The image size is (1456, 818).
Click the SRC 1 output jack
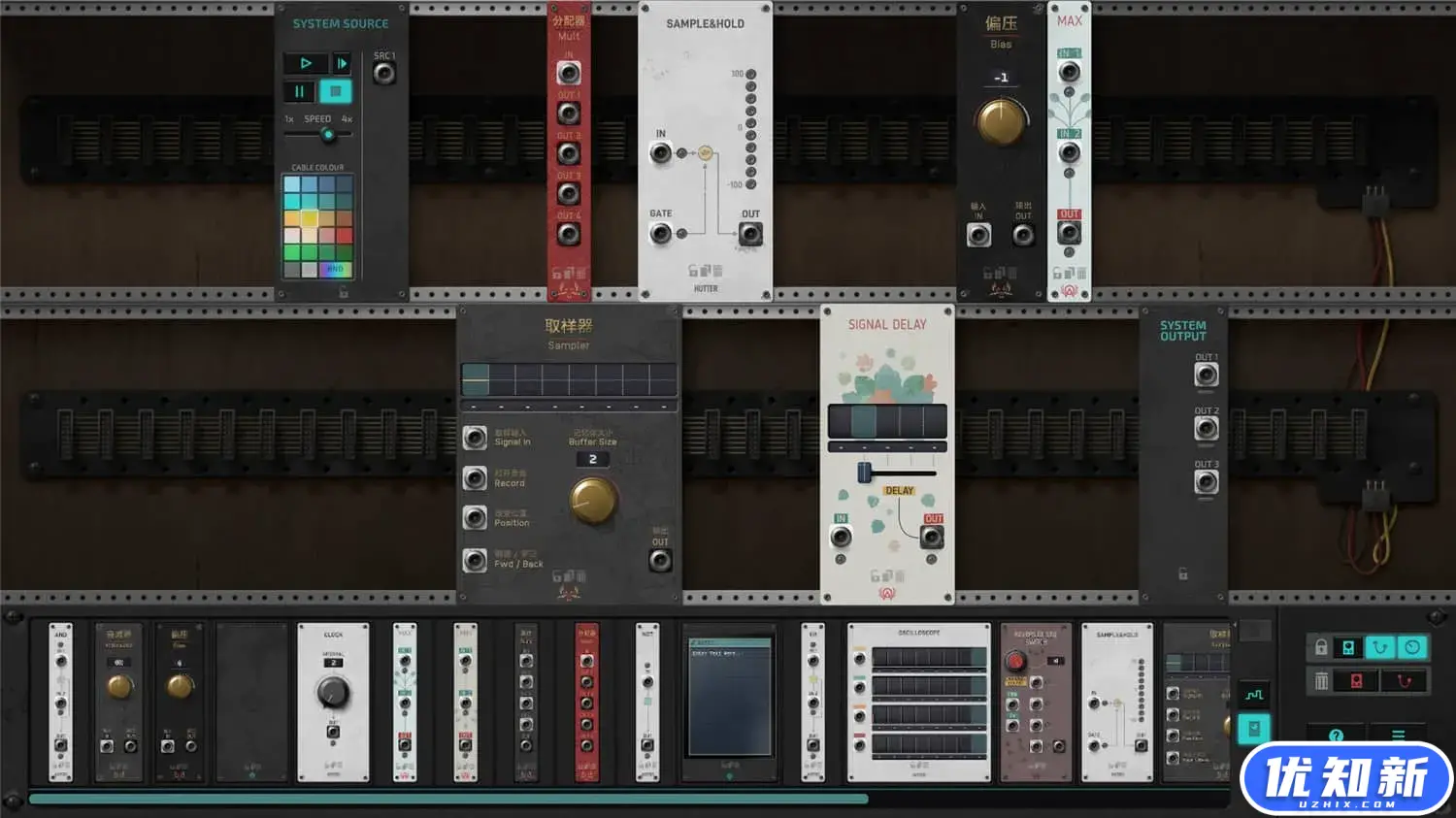tap(384, 74)
